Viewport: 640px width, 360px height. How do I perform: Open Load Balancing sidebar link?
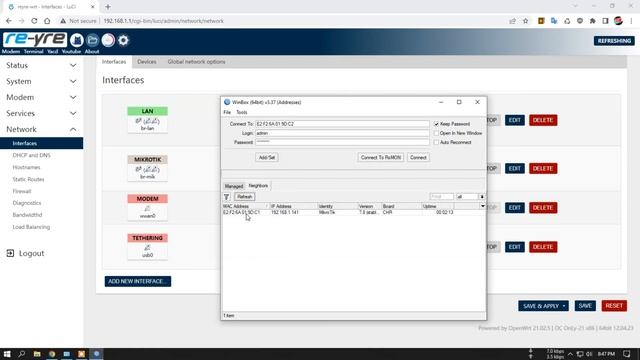coord(31,227)
